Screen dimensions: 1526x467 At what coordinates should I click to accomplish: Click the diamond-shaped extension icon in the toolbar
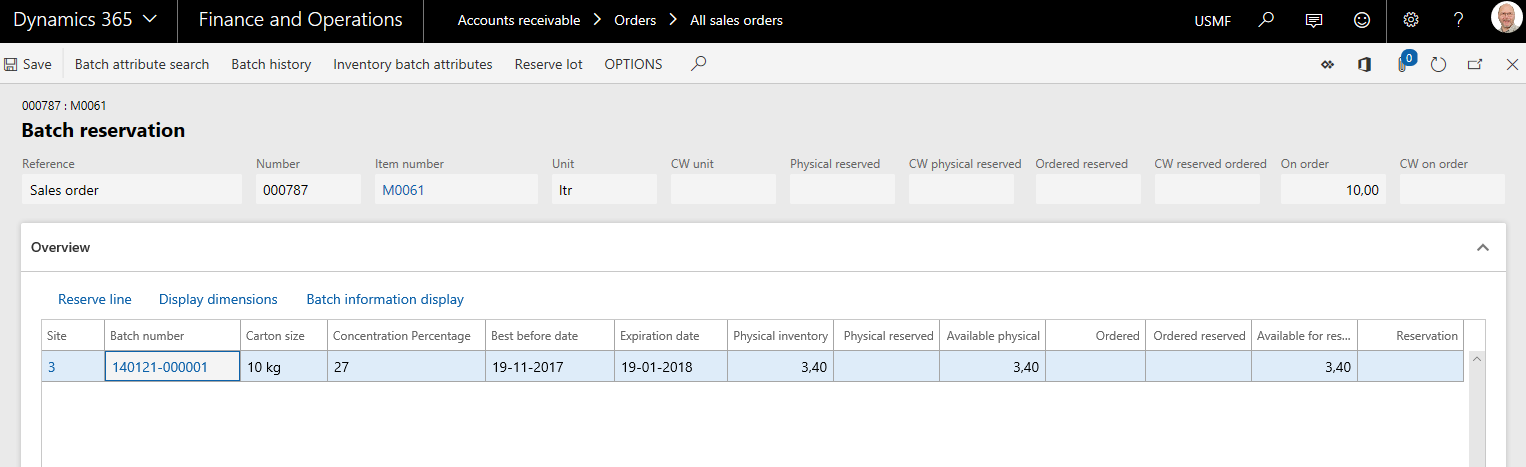[1328, 64]
